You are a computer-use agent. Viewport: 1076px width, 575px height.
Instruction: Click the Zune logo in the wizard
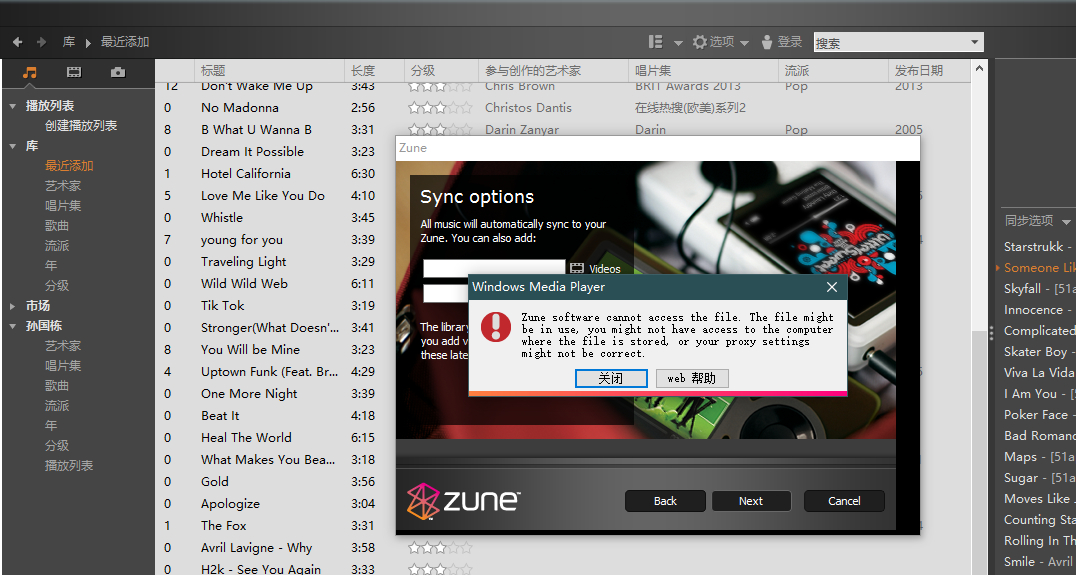(463, 500)
